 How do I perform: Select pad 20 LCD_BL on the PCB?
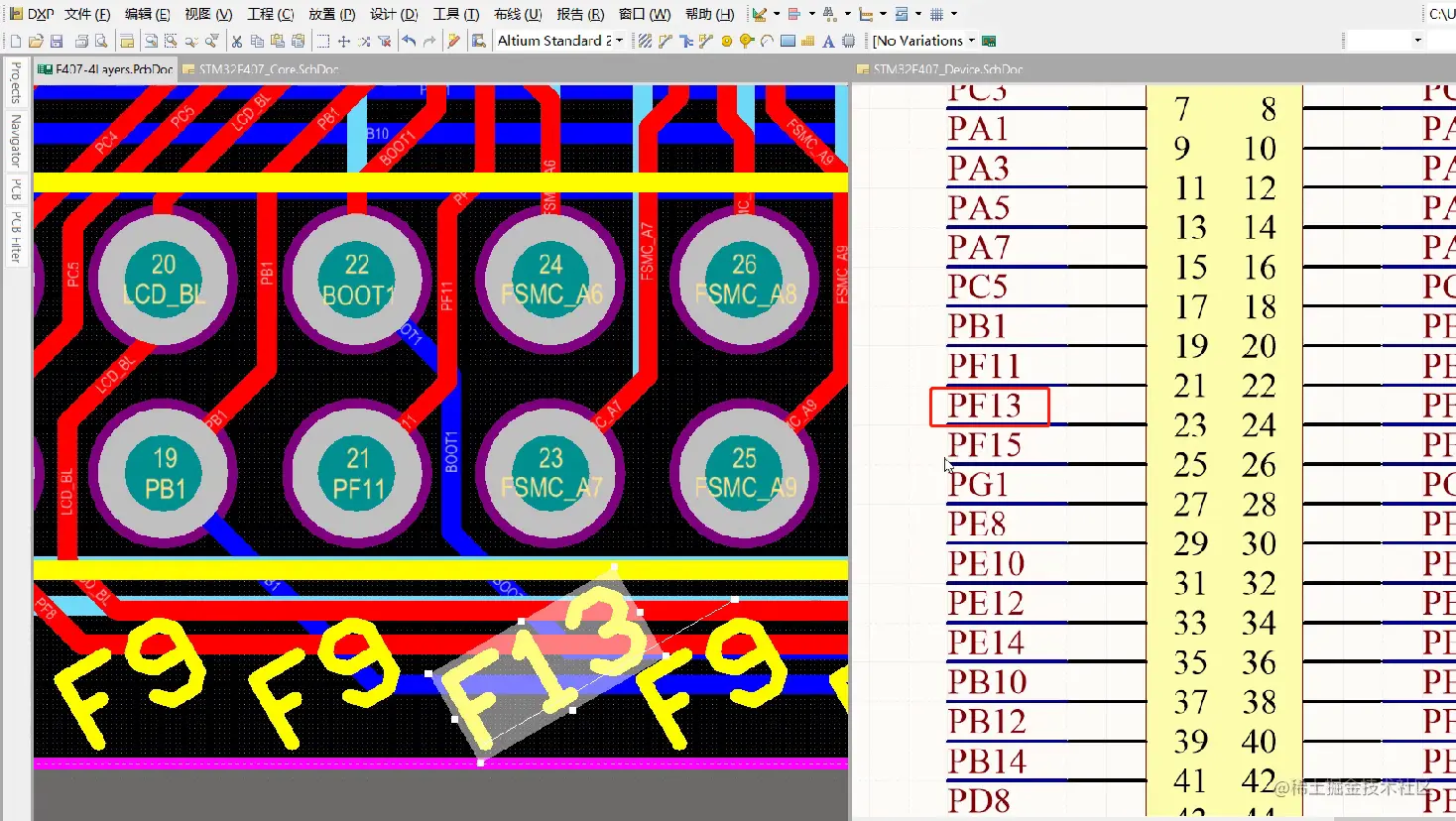click(x=164, y=280)
